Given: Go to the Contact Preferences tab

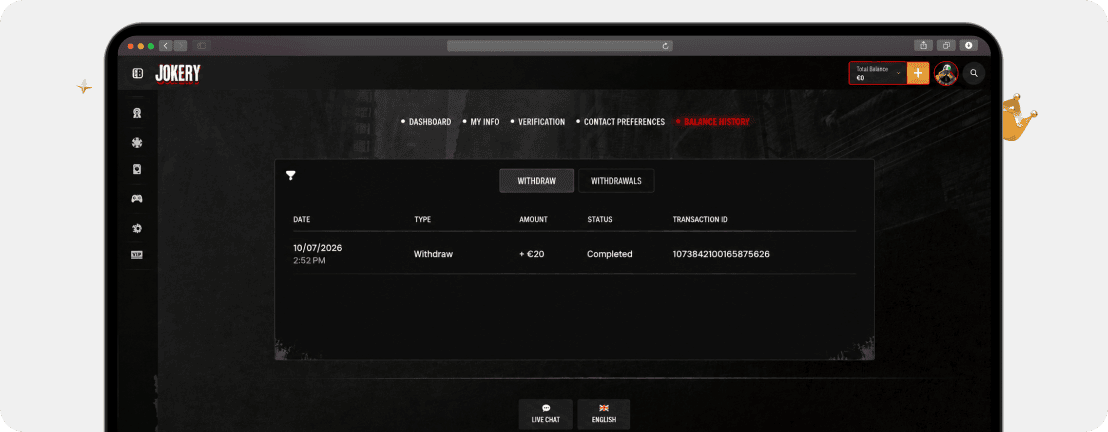Looking at the screenshot, I should click(624, 122).
